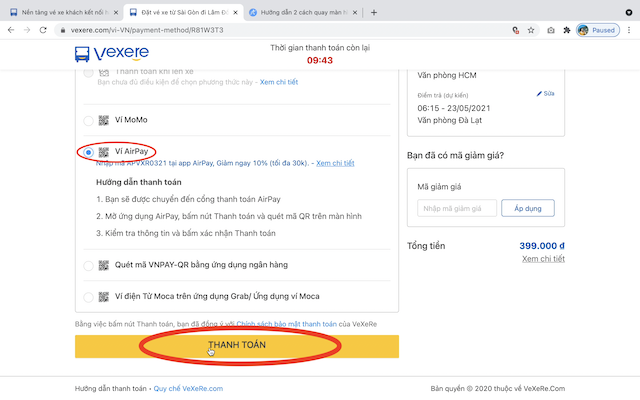Close the Nền tảng vé xe tab
640x400 pixels.
(116, 12)
